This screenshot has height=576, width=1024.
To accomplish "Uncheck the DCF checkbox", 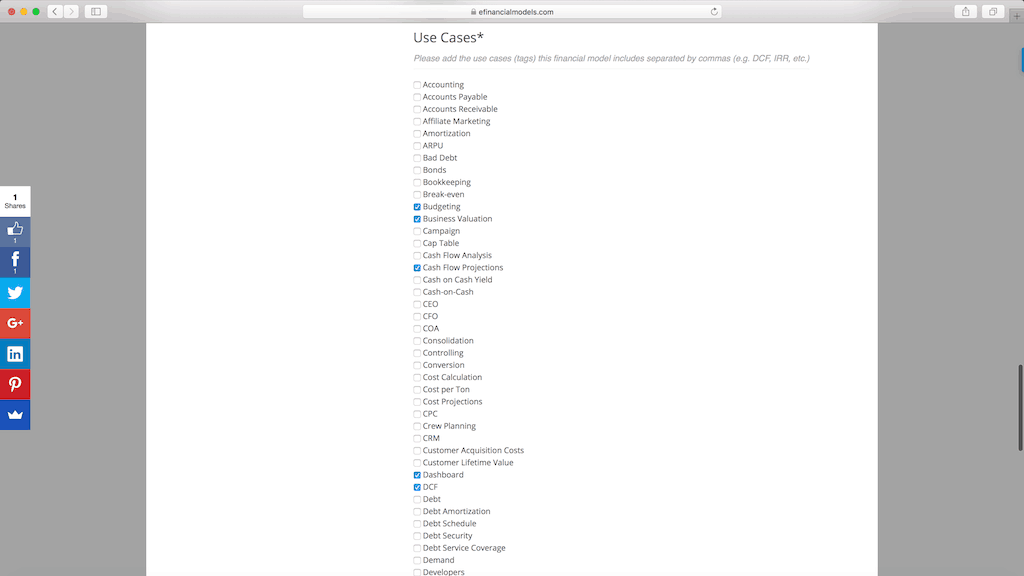I will (417, 487).
